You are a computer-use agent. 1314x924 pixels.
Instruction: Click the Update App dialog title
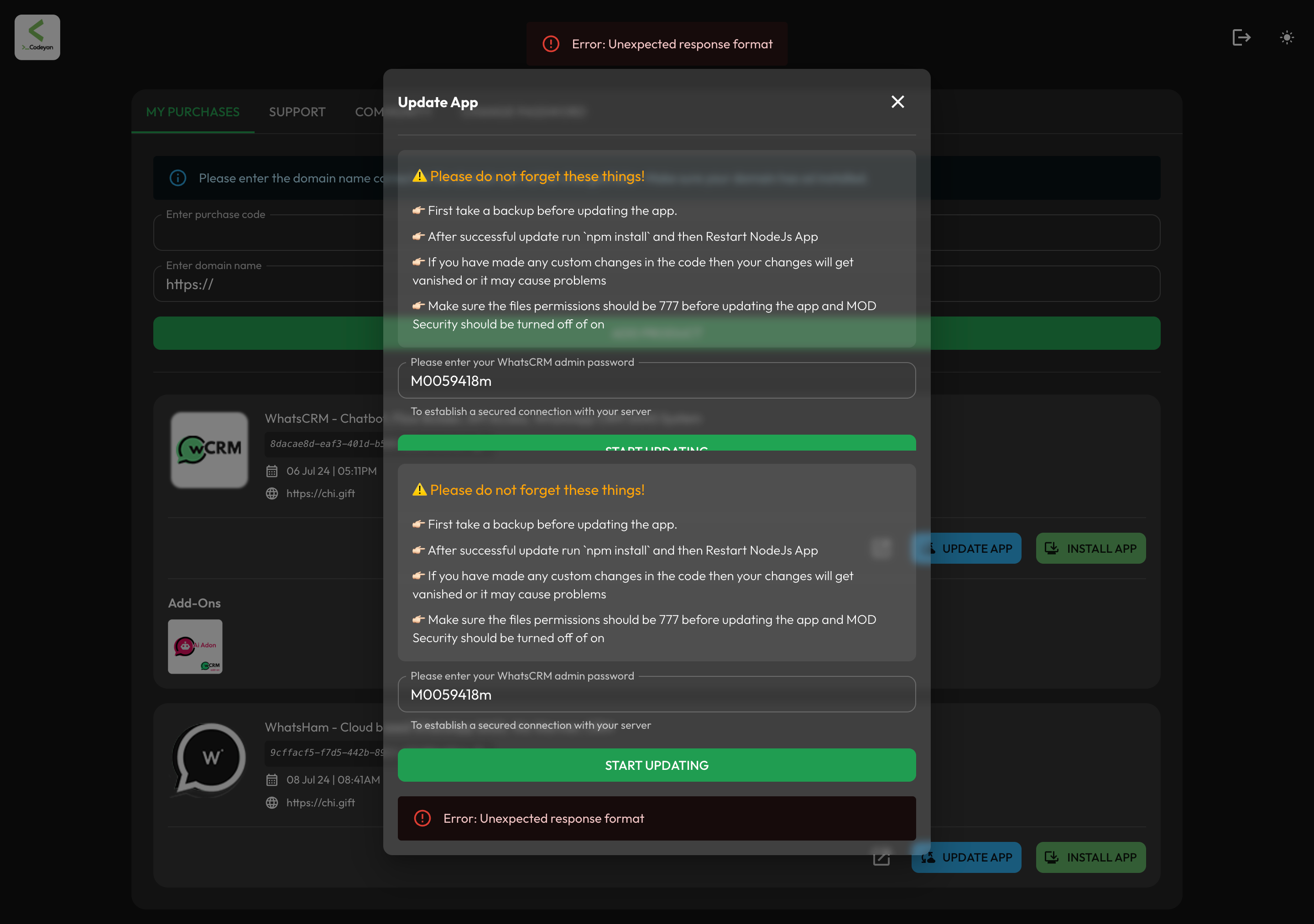[438, 103]
